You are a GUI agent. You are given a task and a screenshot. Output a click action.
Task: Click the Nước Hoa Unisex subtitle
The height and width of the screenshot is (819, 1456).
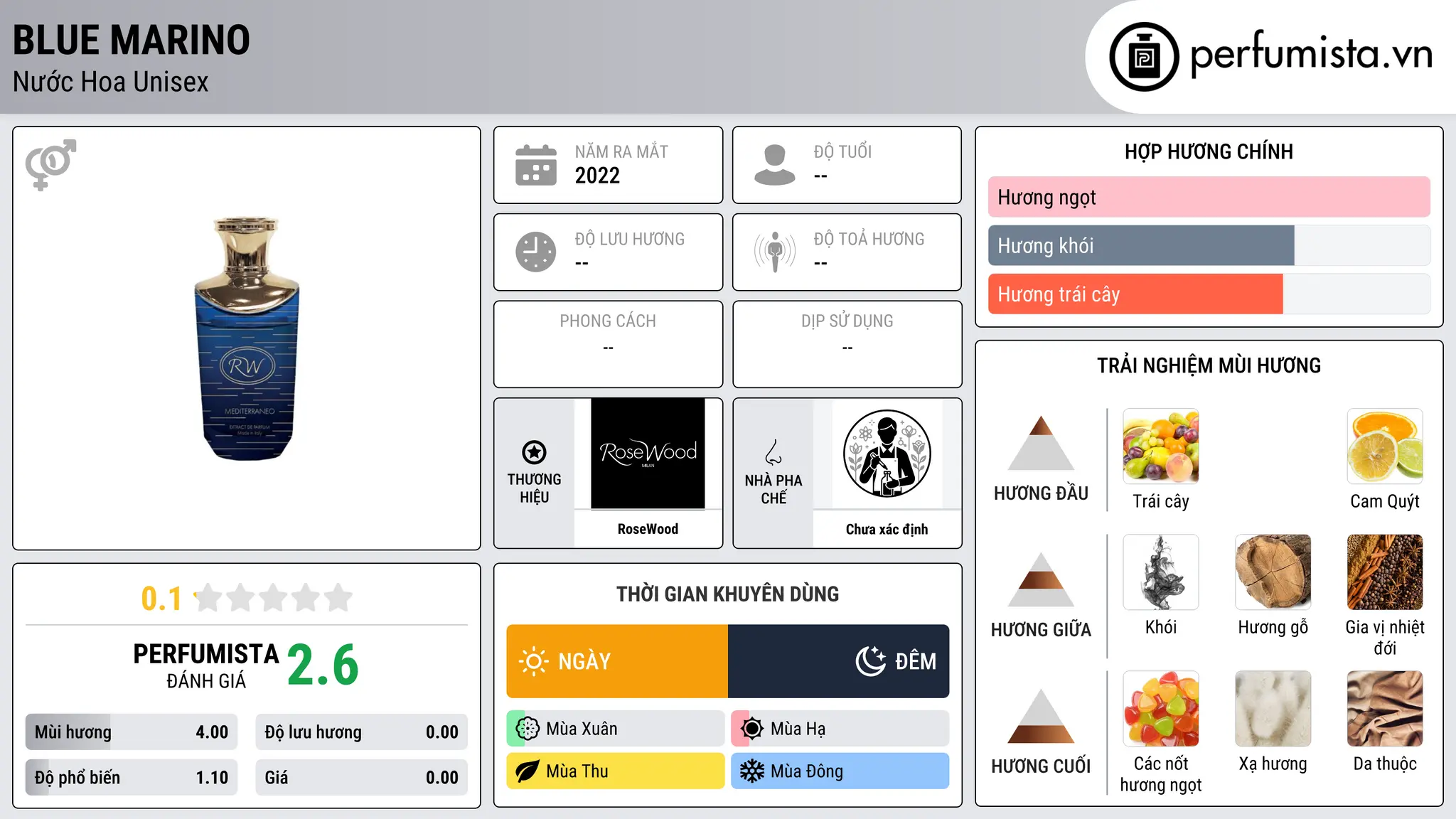coord(111,82)
